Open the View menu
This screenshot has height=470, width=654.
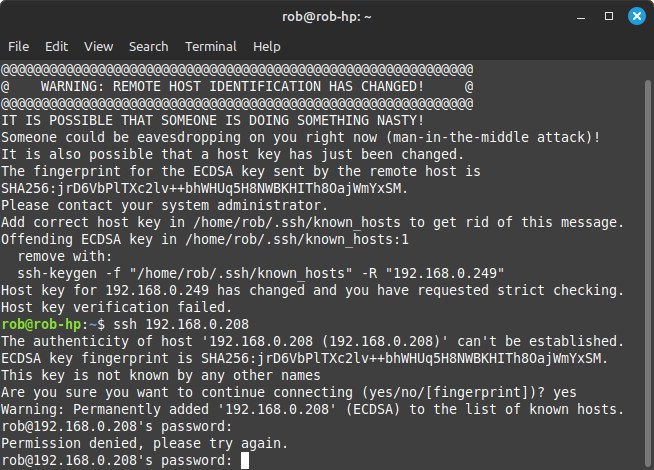[99, 46]
